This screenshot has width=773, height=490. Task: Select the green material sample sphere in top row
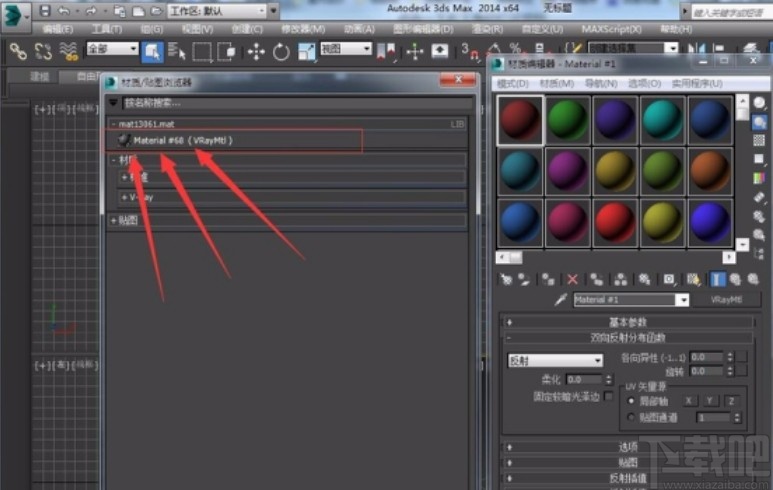click(567, 120)
